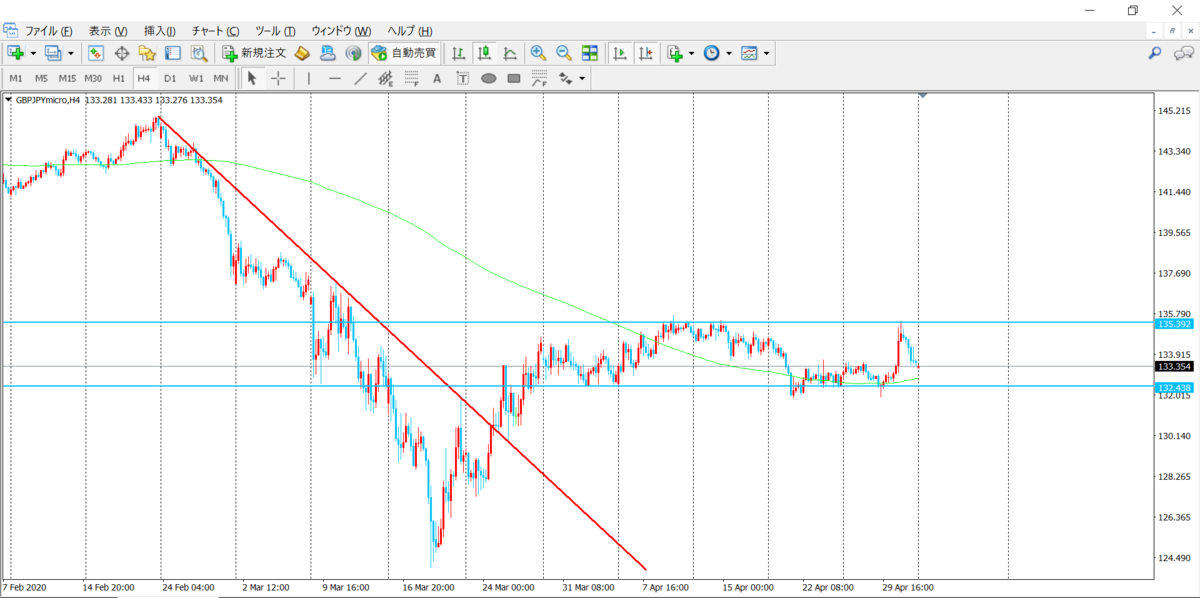
Task: Zoom out of the chart
Action: [x=563, y=53]
